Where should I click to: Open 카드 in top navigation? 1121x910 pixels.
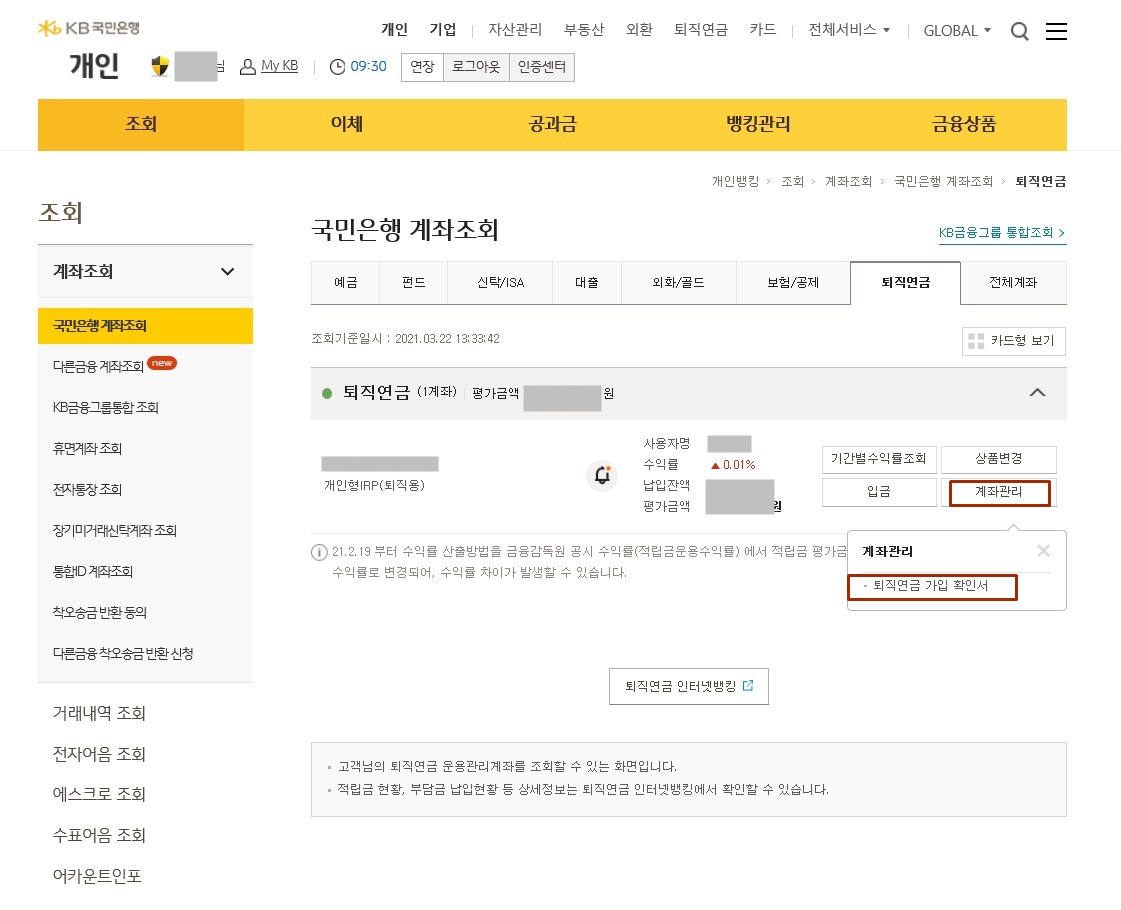pyautogui.click(x=763, y=30)
